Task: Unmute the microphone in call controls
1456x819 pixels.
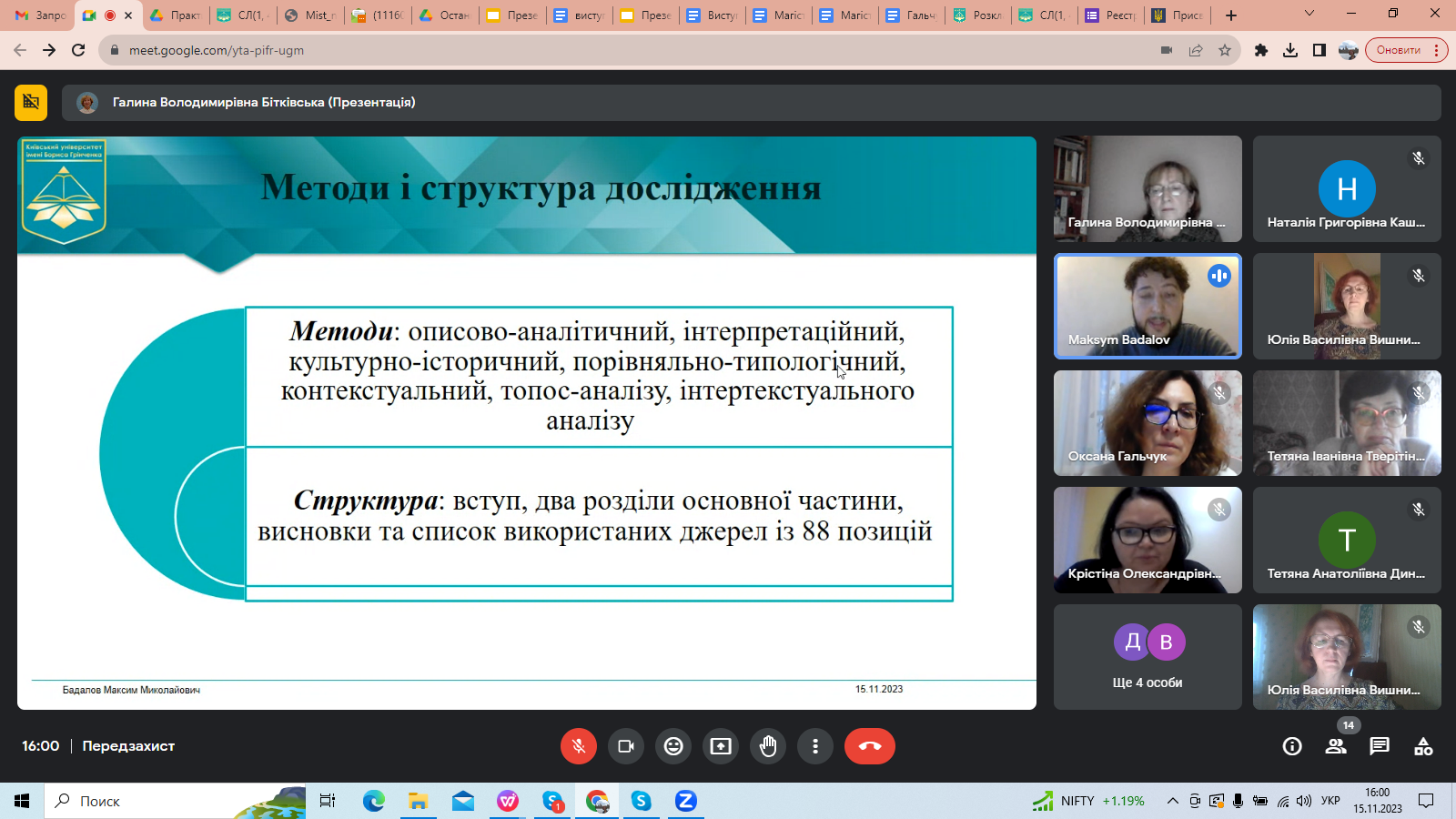Action: (578, 746)
